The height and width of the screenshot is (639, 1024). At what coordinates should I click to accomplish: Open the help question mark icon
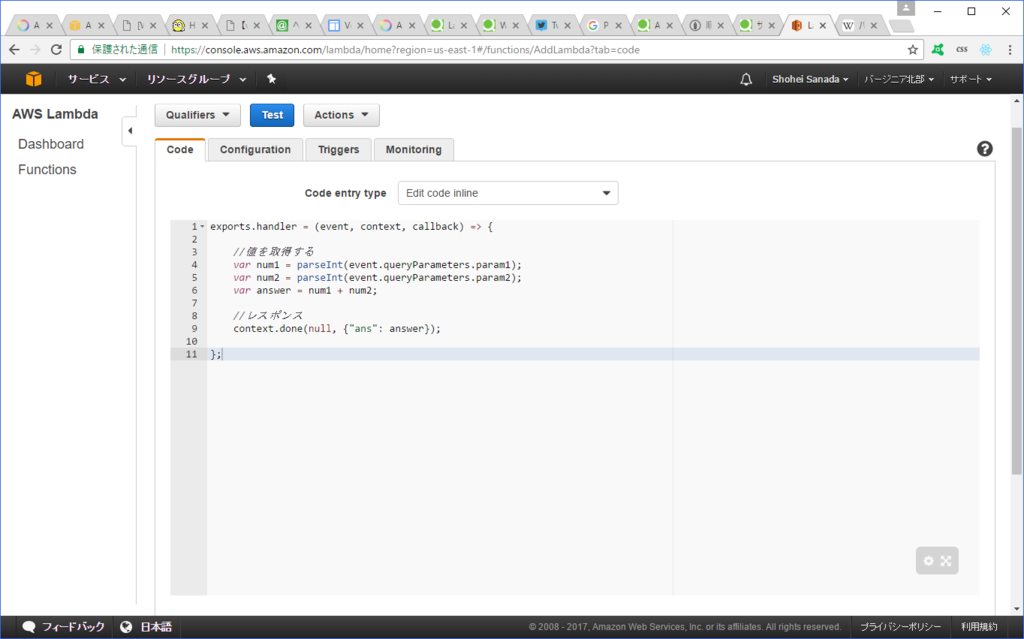click(984, 149)
